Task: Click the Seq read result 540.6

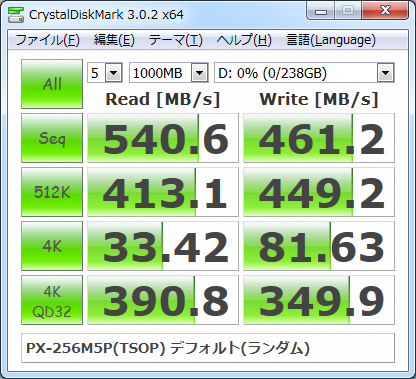Action: coord(163,138)
